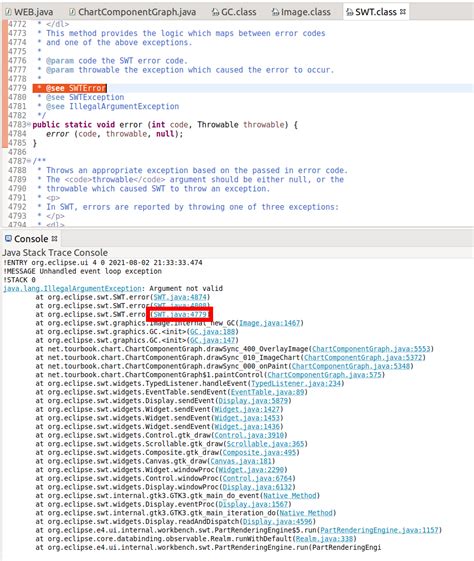Click the Widget.java:2290 link
Screen dimensions: 474x561
[251, 469]
